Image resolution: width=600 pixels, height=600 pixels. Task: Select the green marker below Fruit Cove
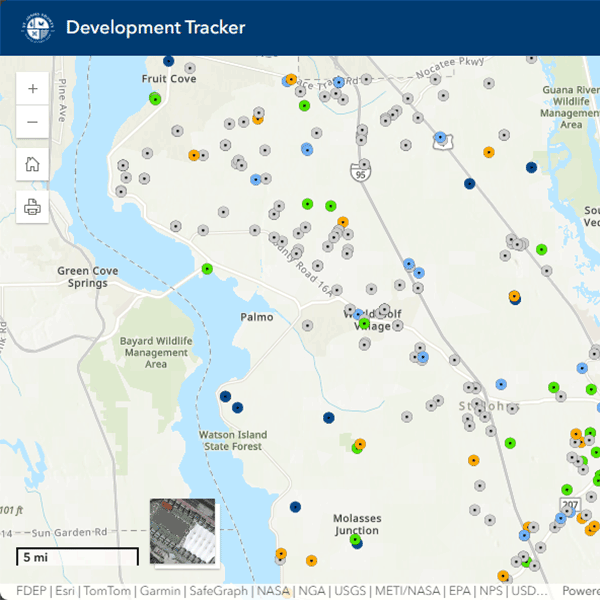click(x=155, y=98)
